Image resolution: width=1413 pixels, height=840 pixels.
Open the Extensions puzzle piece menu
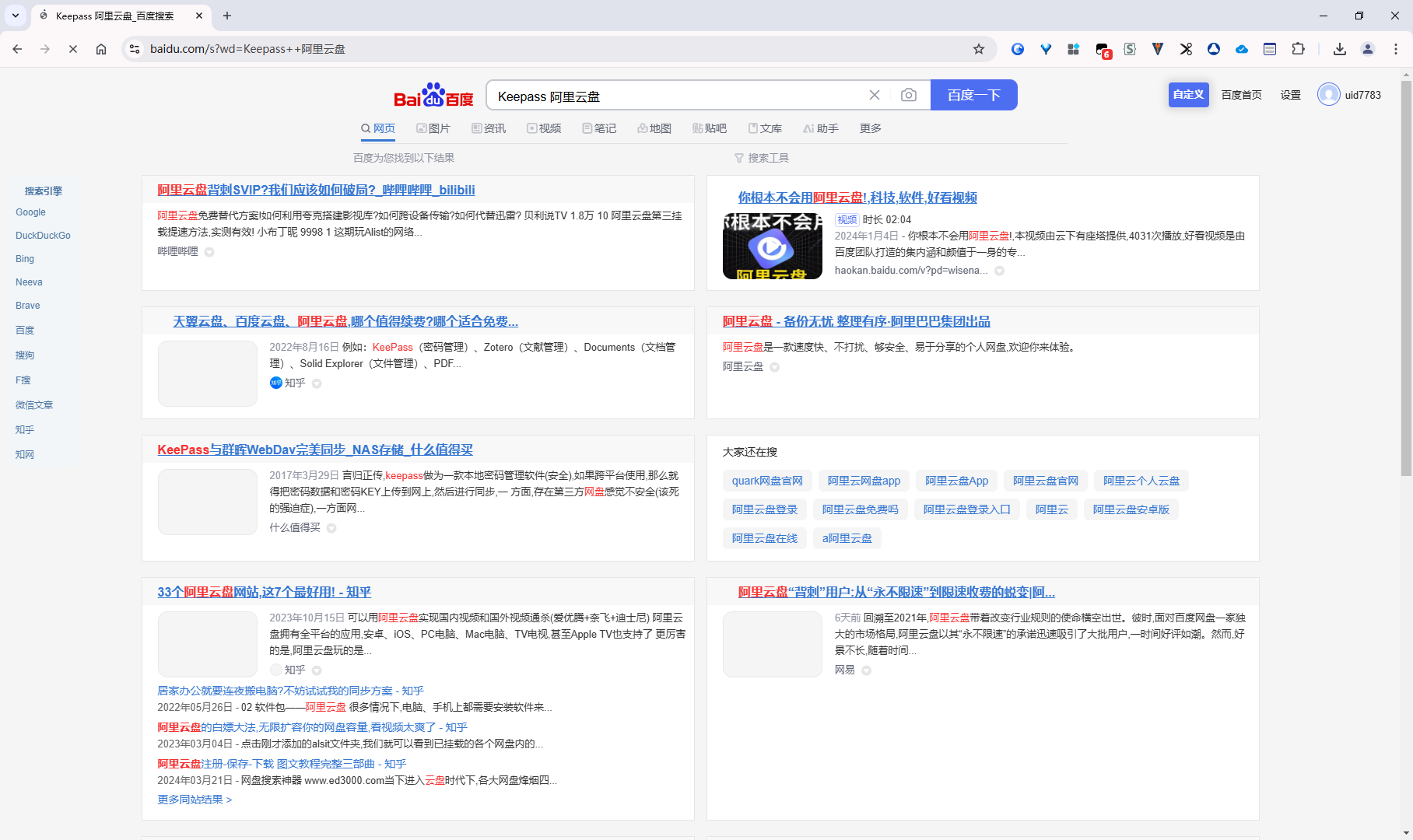point(1298,49)
